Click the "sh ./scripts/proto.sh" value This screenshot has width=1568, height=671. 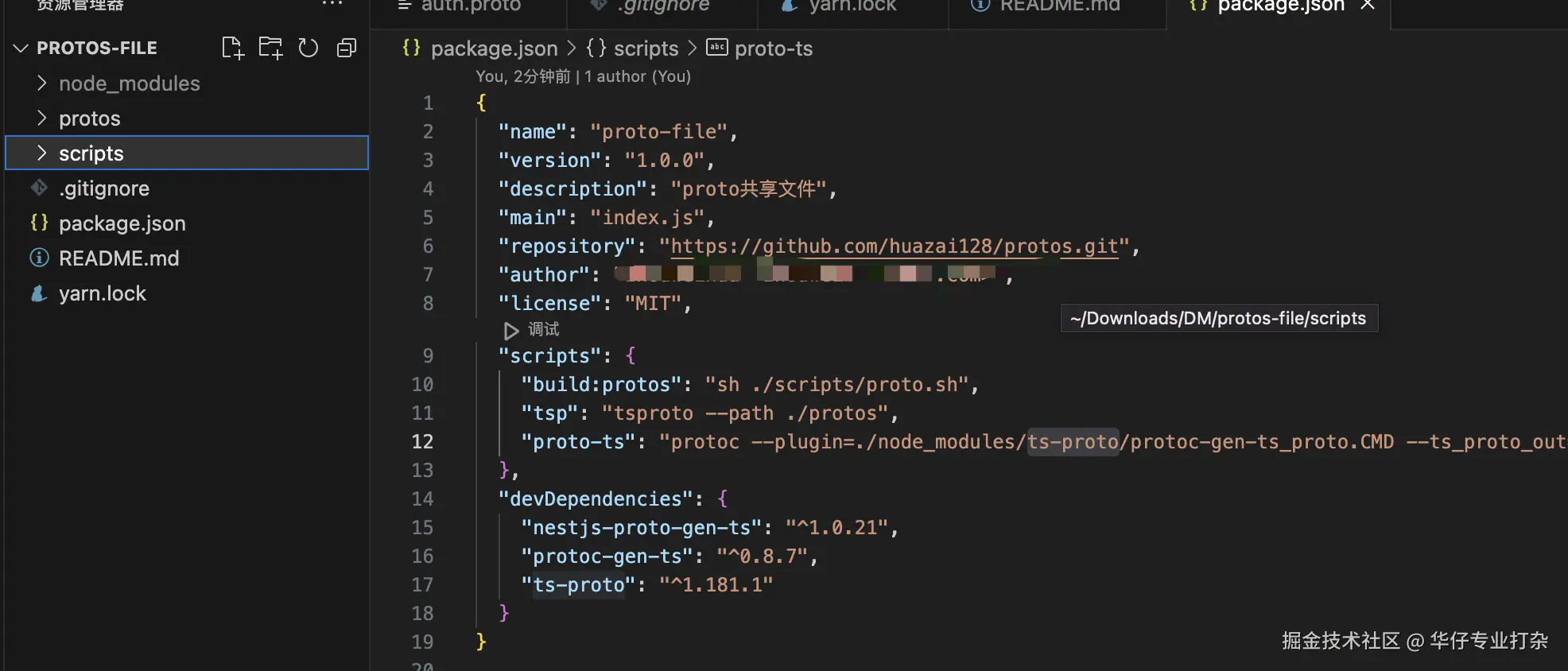[837, 385]
